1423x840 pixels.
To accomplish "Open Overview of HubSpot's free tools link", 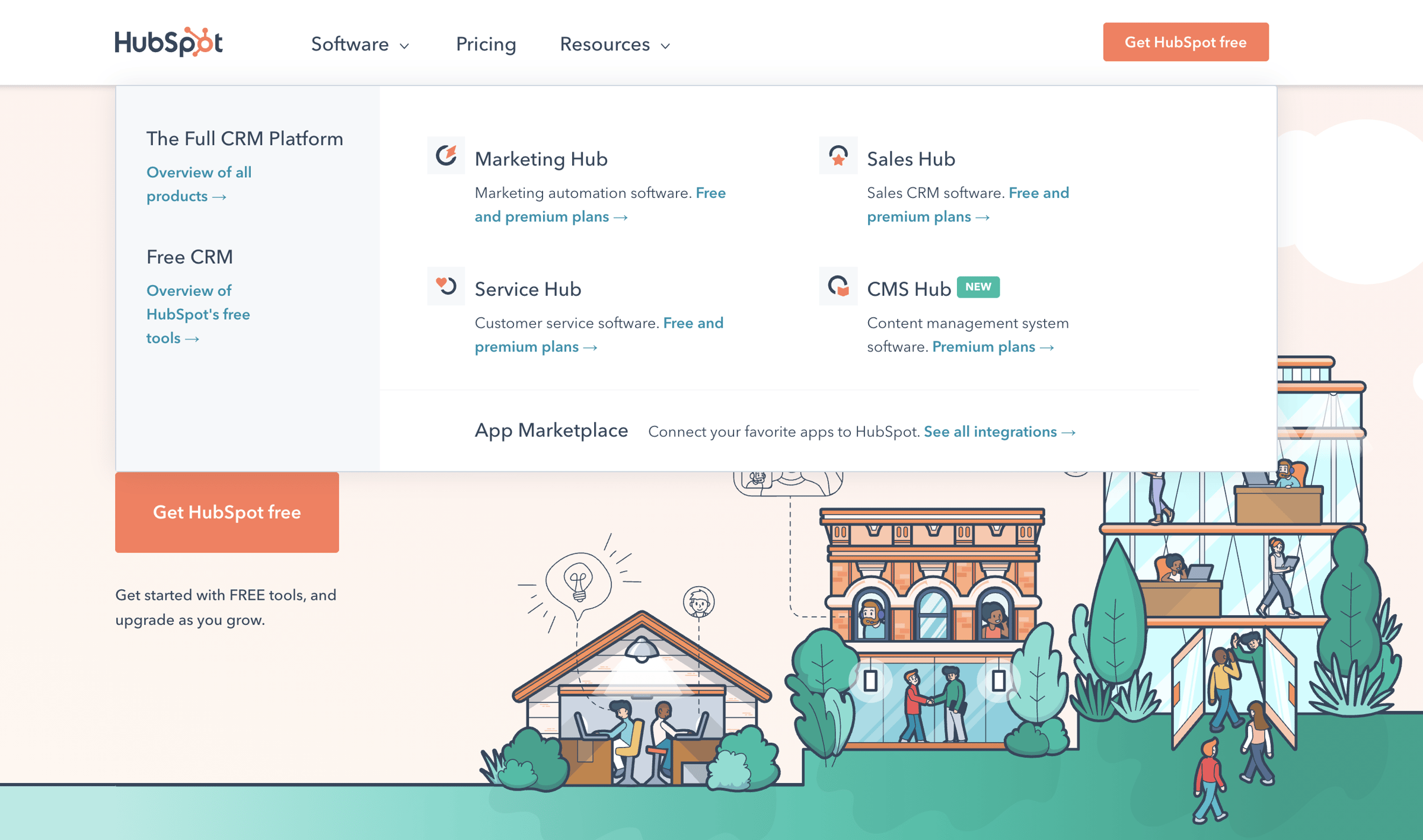I will tap(197, 314).
